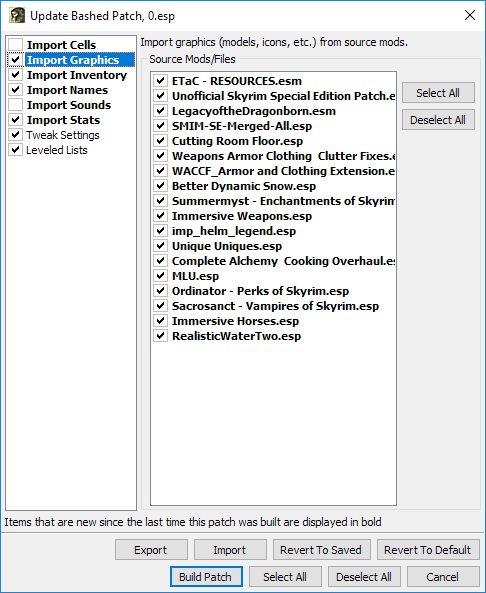Viewport: 486px width, 593px height.
Task: Select the Import Inventory patcher entry
Action: (x=77, y=75)
